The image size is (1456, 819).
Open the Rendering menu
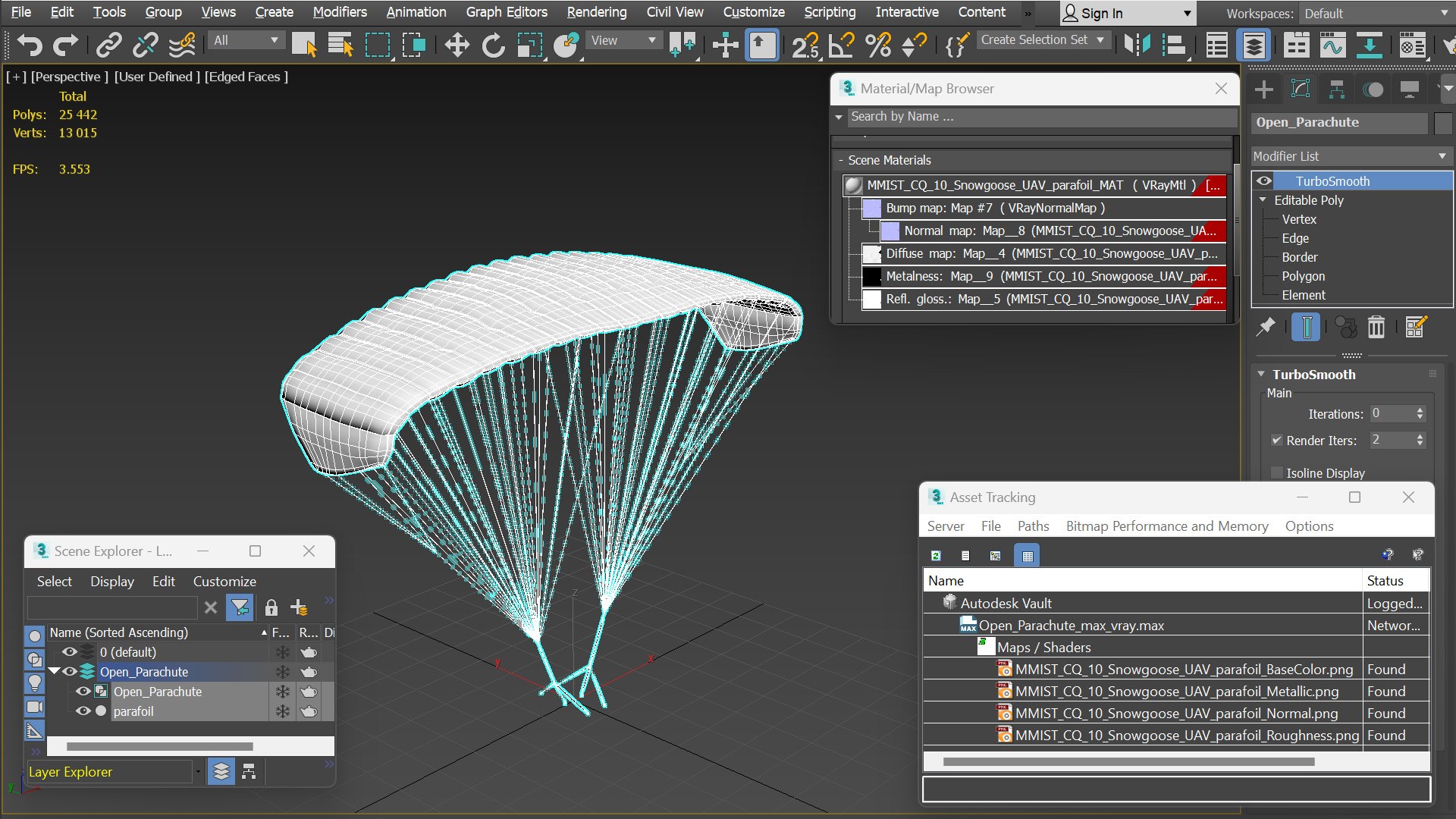coord(597,12)
